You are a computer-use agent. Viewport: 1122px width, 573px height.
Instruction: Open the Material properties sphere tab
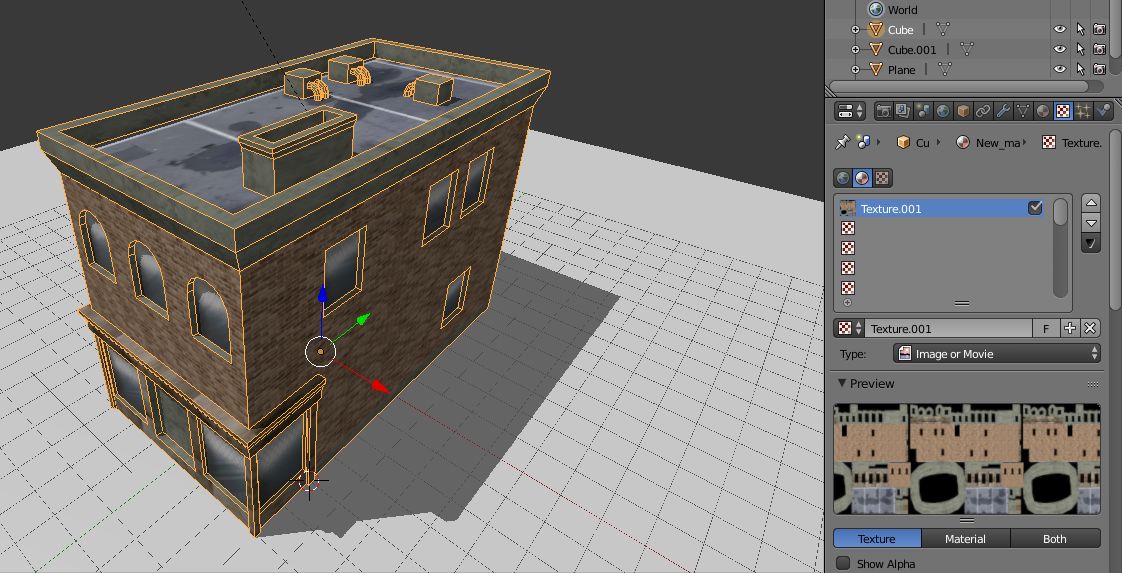[x=1043, y=111]
